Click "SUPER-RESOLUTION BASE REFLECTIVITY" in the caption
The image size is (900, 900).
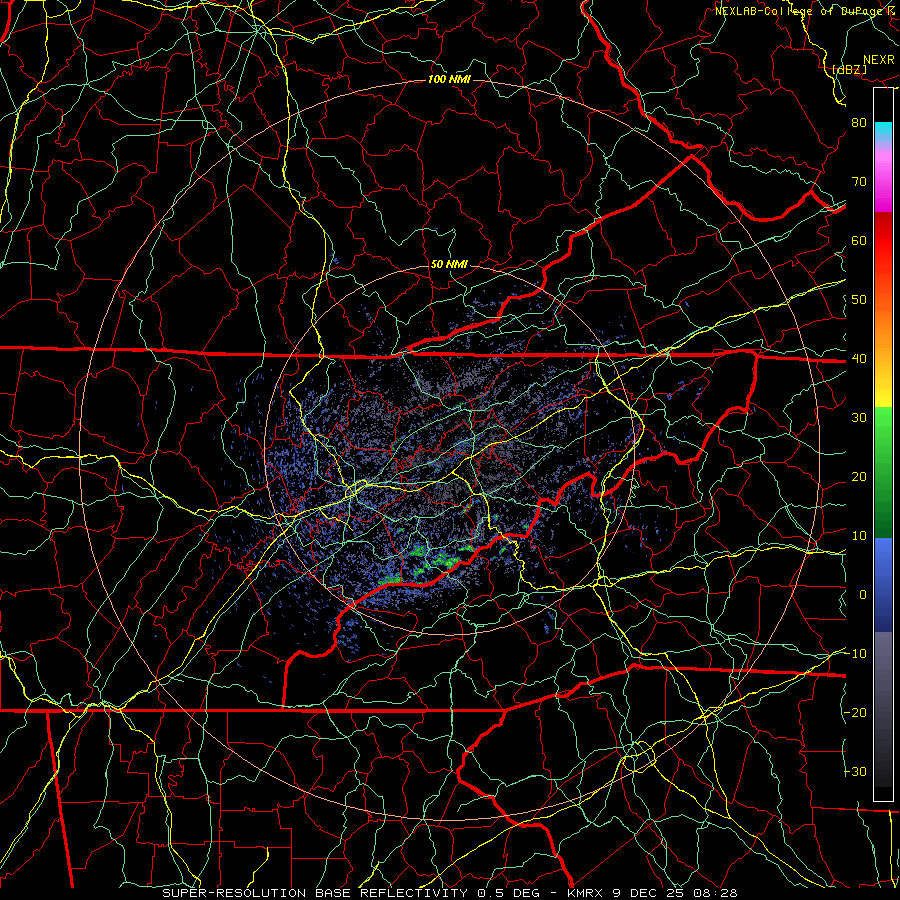tap(315, 893)
